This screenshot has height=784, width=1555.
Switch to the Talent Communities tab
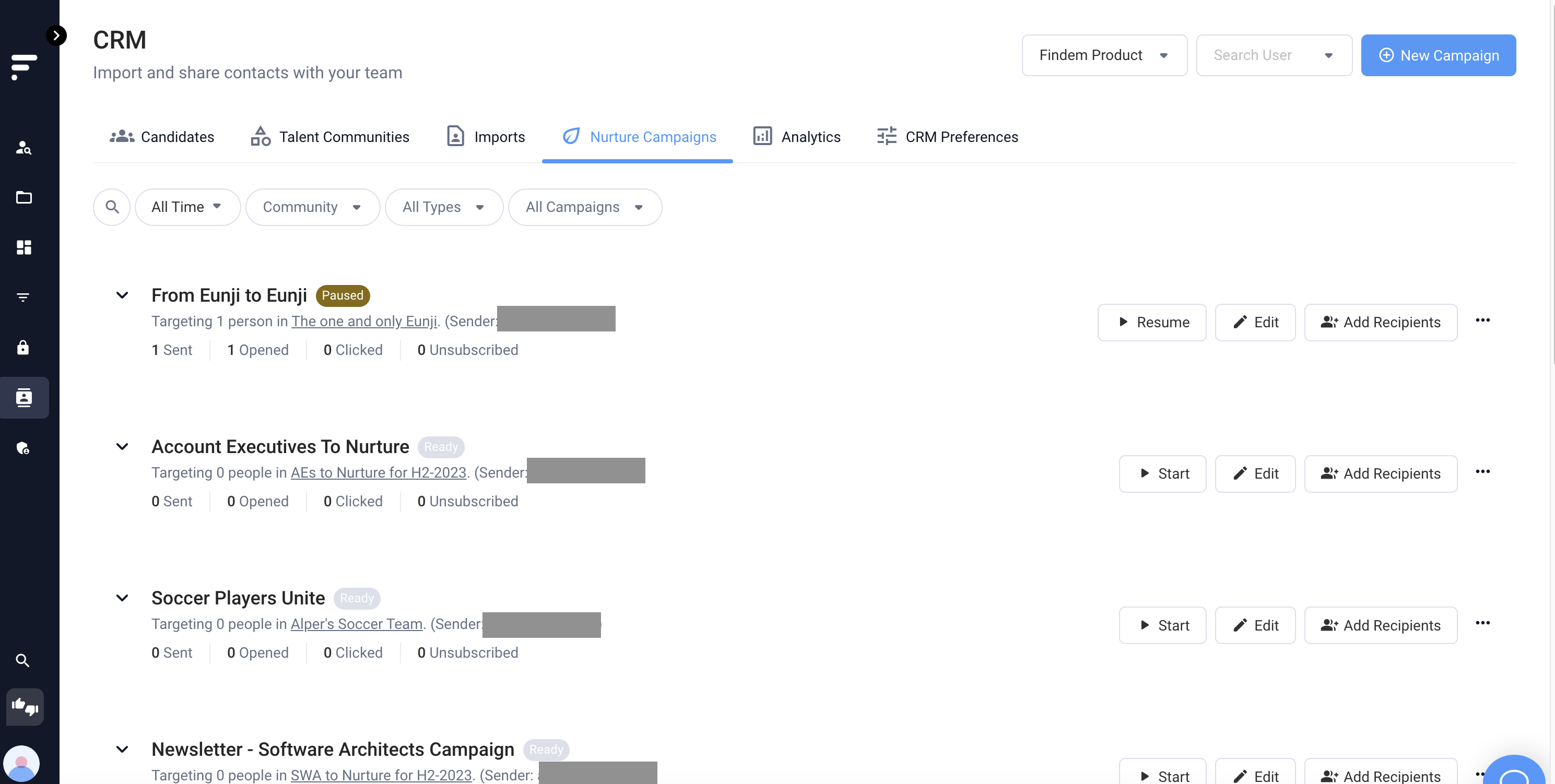coord(329,137)
